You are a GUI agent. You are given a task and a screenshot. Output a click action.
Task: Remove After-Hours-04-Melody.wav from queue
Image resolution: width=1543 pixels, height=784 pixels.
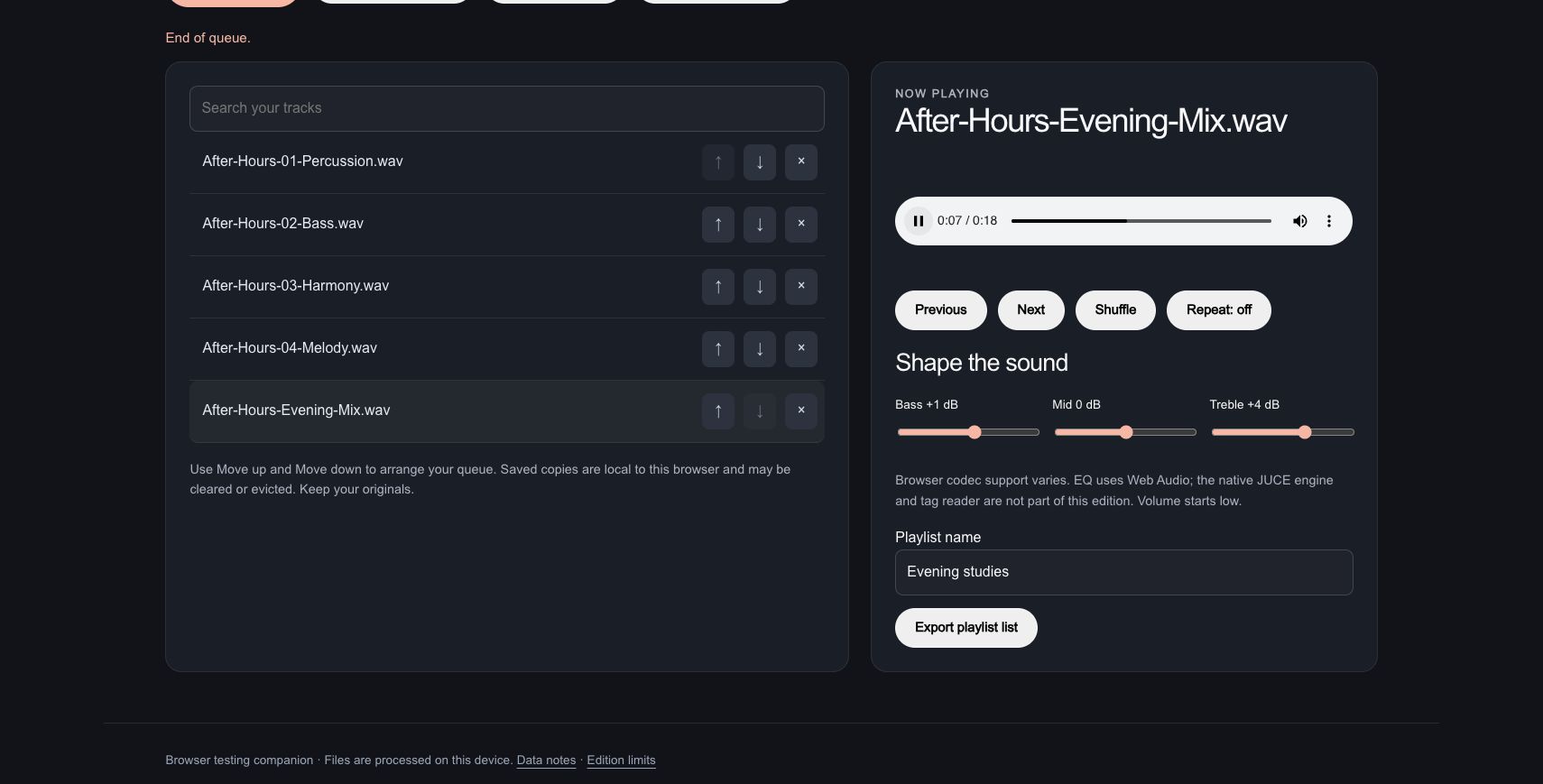pos(801,349)
